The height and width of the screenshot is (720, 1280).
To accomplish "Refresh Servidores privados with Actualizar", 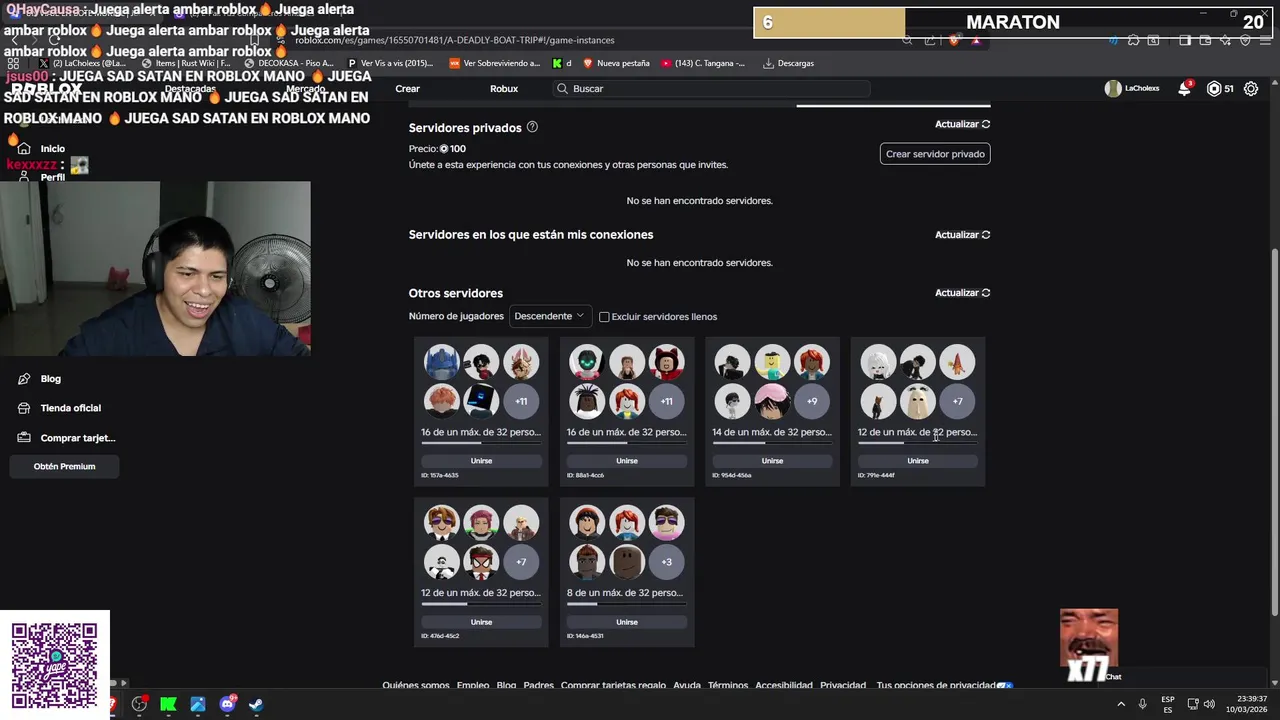I will [x=962, y=124].
